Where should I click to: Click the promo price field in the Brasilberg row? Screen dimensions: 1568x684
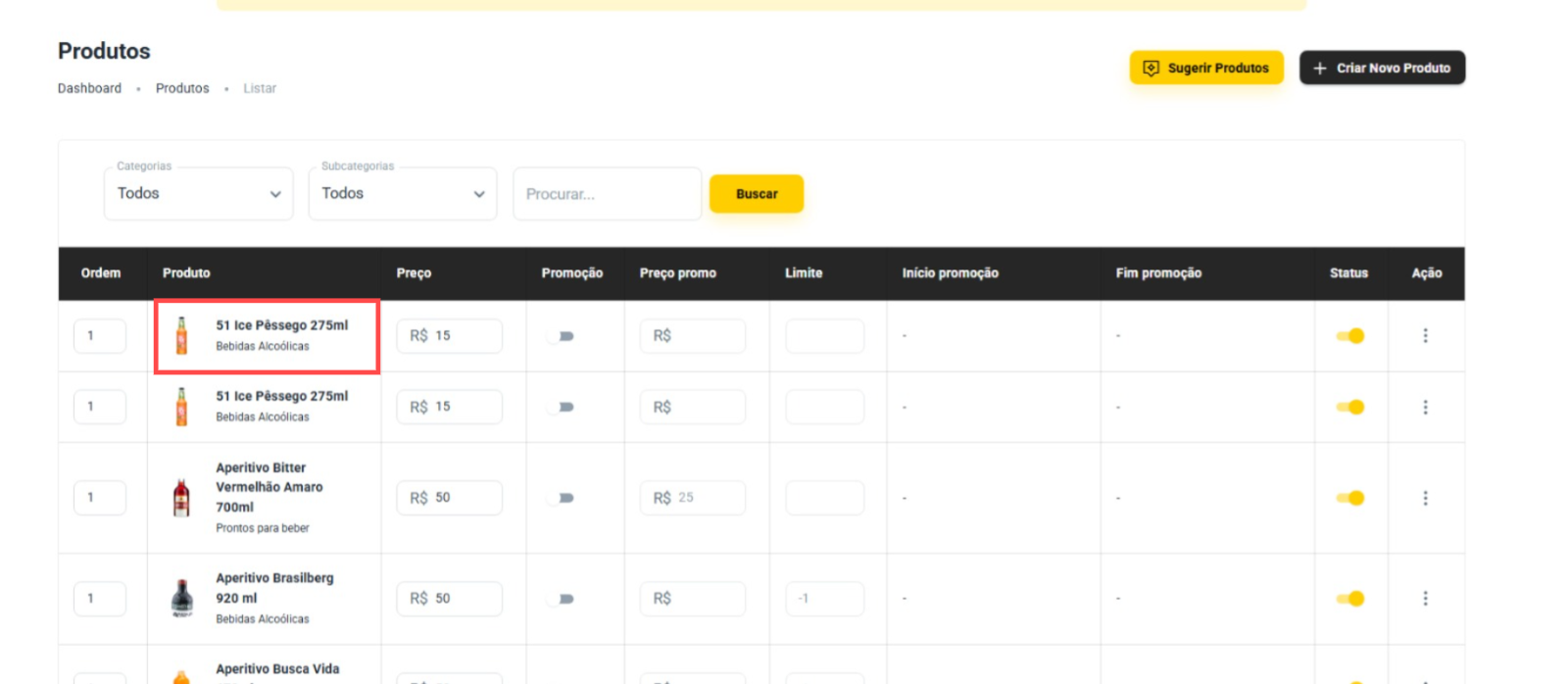click(693, 598)
